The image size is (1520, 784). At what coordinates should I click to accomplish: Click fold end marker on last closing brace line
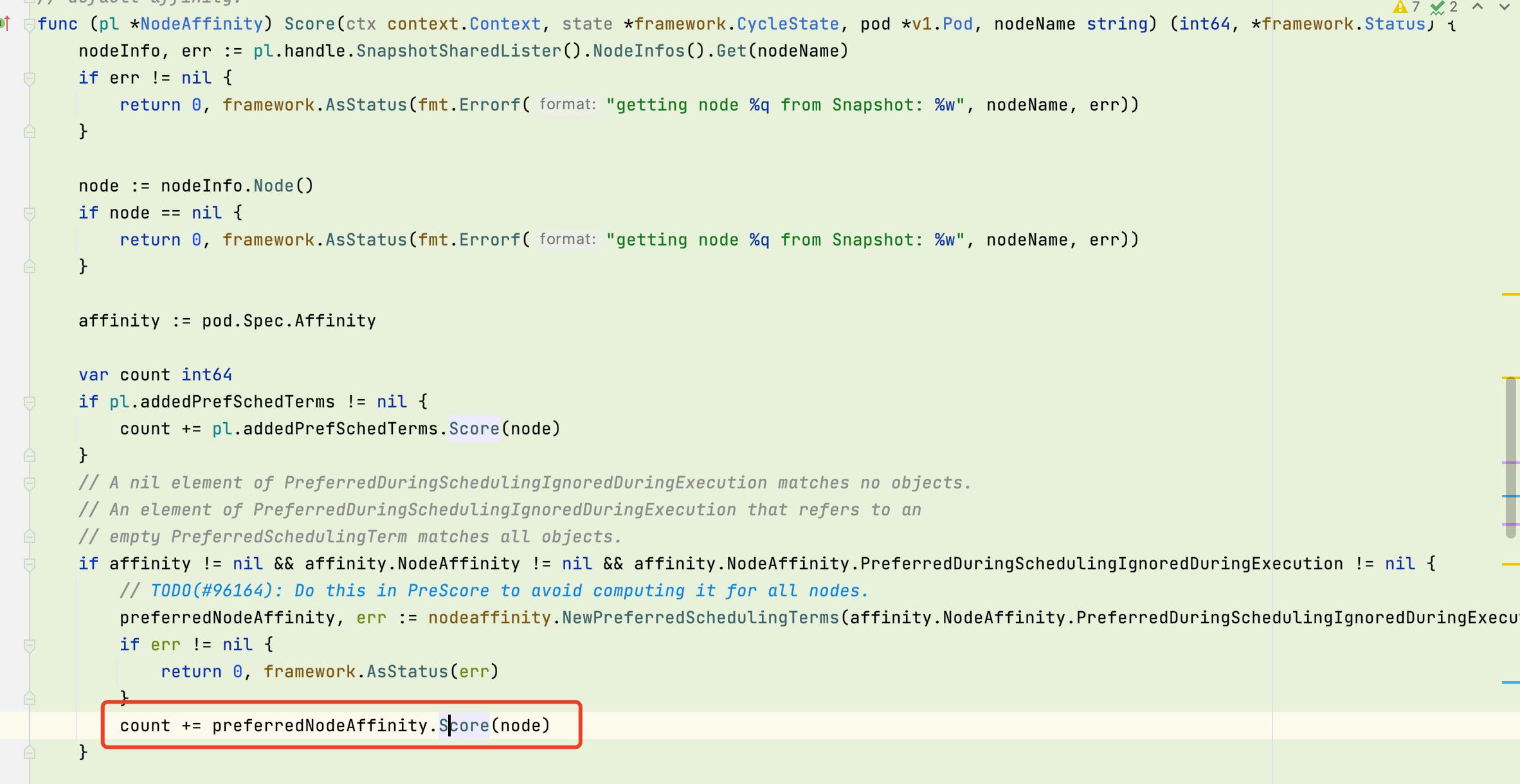[29, 753]
